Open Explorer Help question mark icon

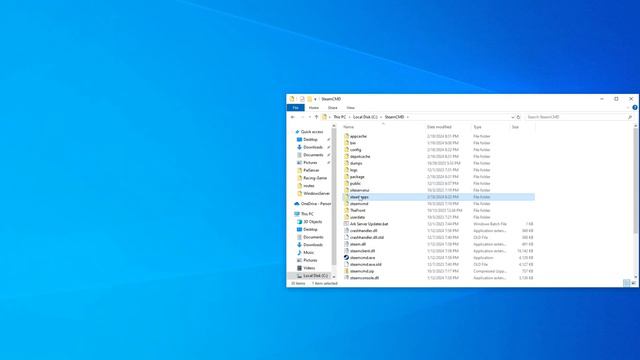pyautogui.click(x=635, y=108)
